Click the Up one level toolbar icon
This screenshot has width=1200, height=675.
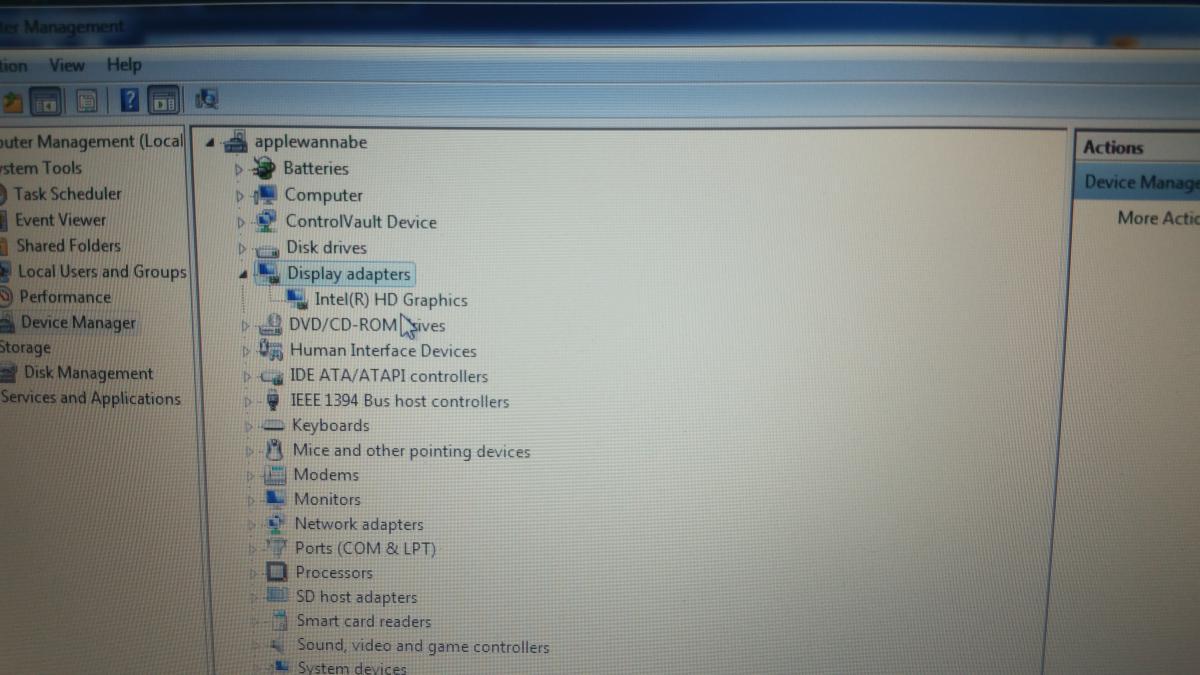click(13, 101)
